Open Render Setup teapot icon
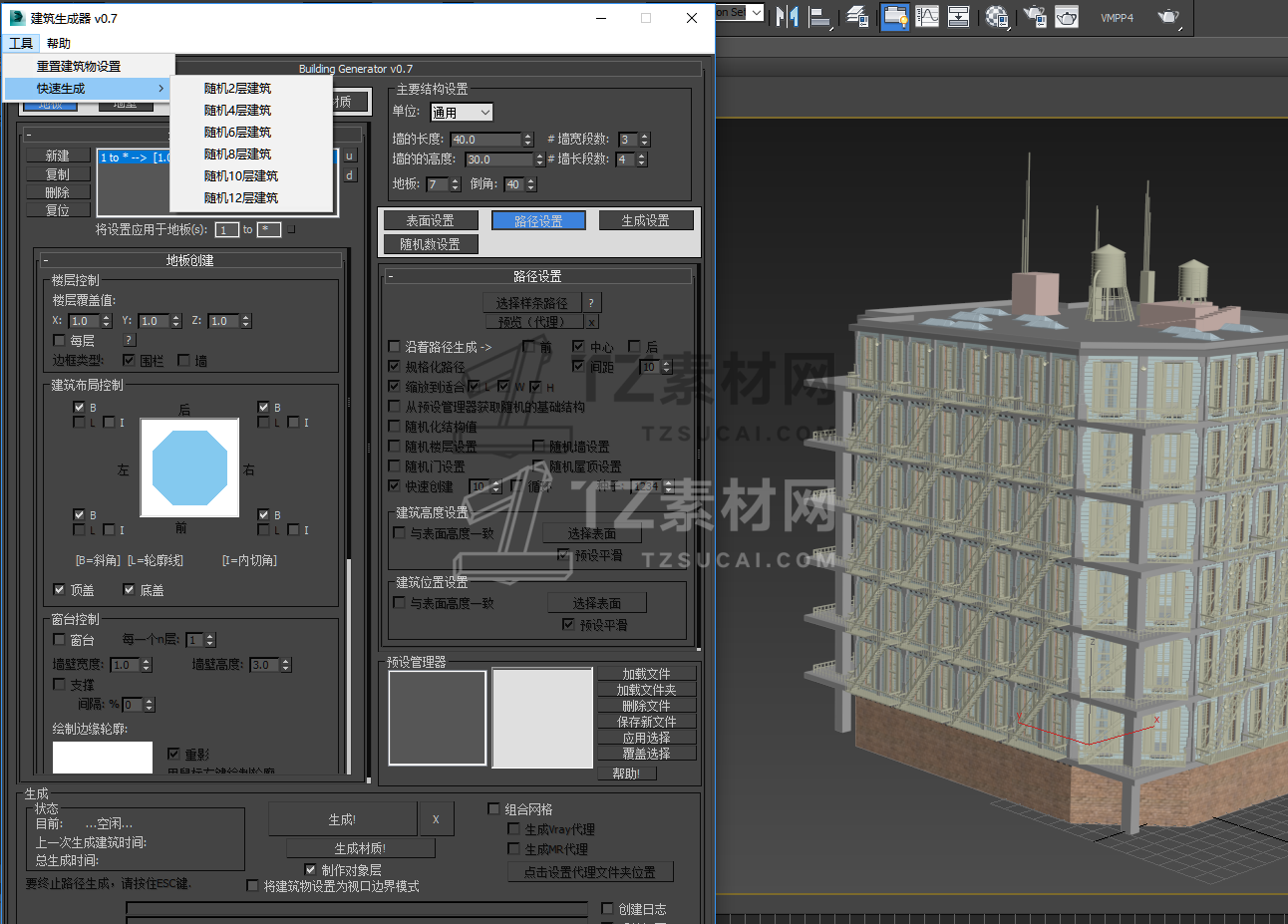 [1035, 16]
